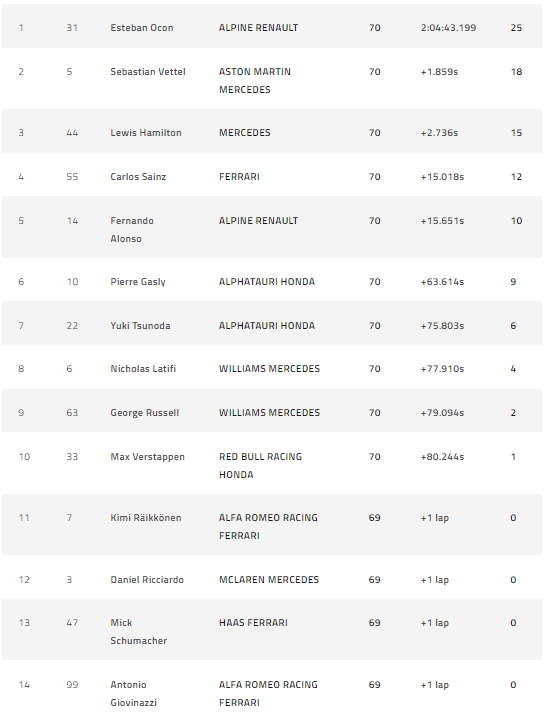This screenshot has width=556, height=721.
Task: Select Max Verstappen driver name
Action: (147, 457)
